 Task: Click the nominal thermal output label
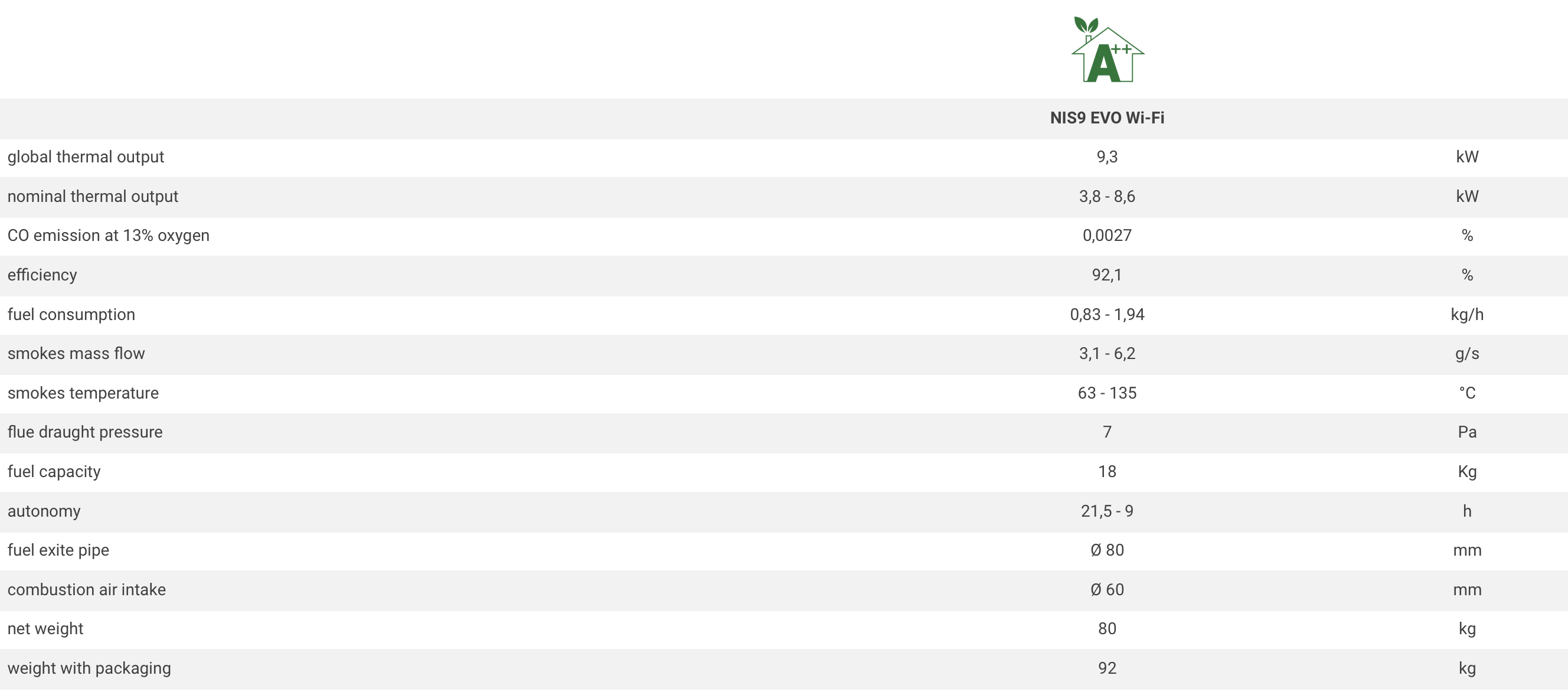click(93, 196)
